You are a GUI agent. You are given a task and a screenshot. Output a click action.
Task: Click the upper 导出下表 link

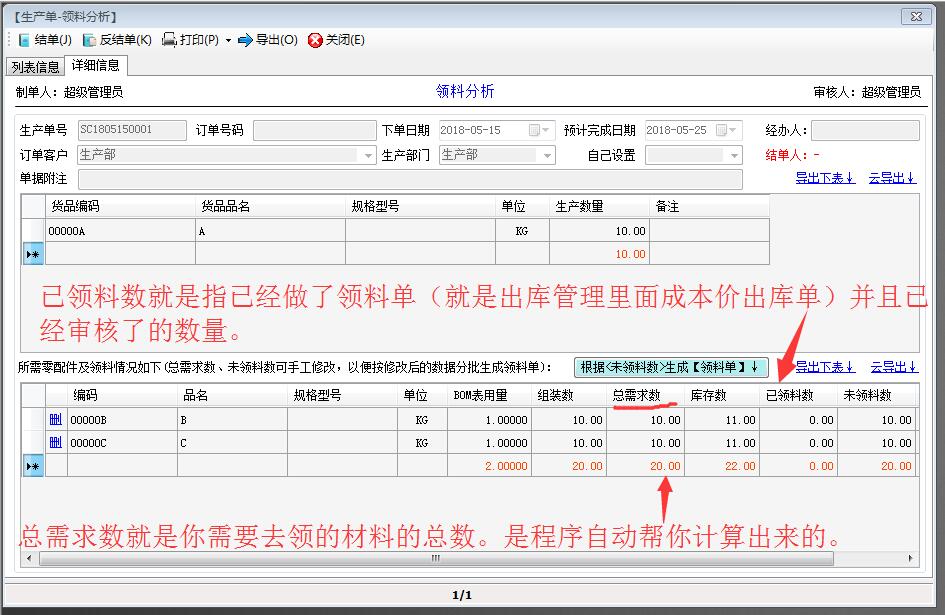tap(825, 178)
